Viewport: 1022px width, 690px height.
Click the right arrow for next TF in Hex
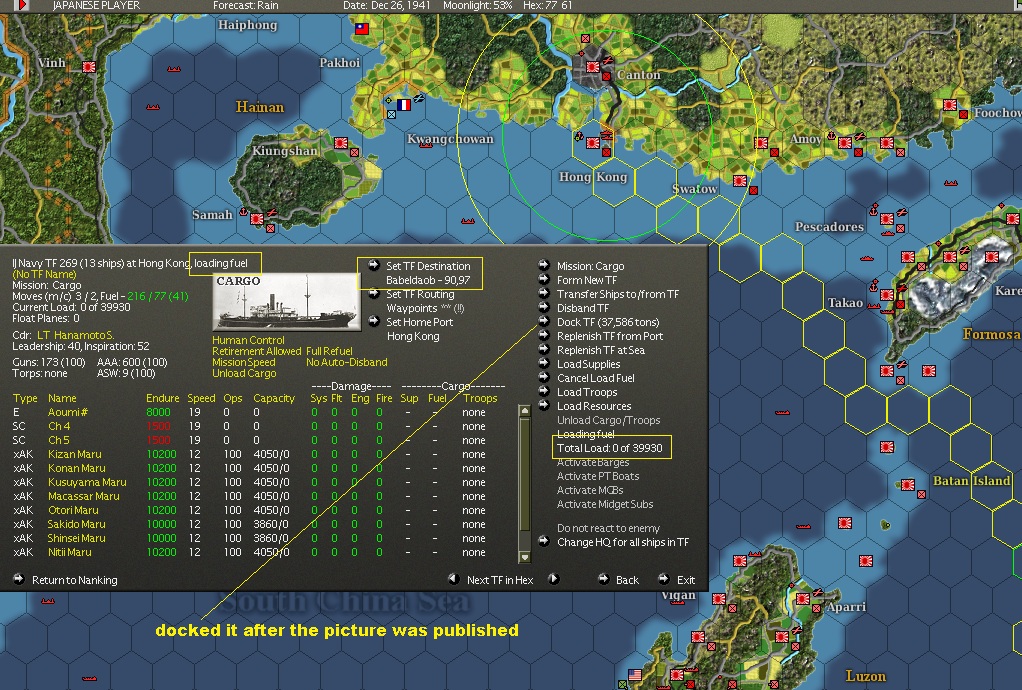point(553,579)
